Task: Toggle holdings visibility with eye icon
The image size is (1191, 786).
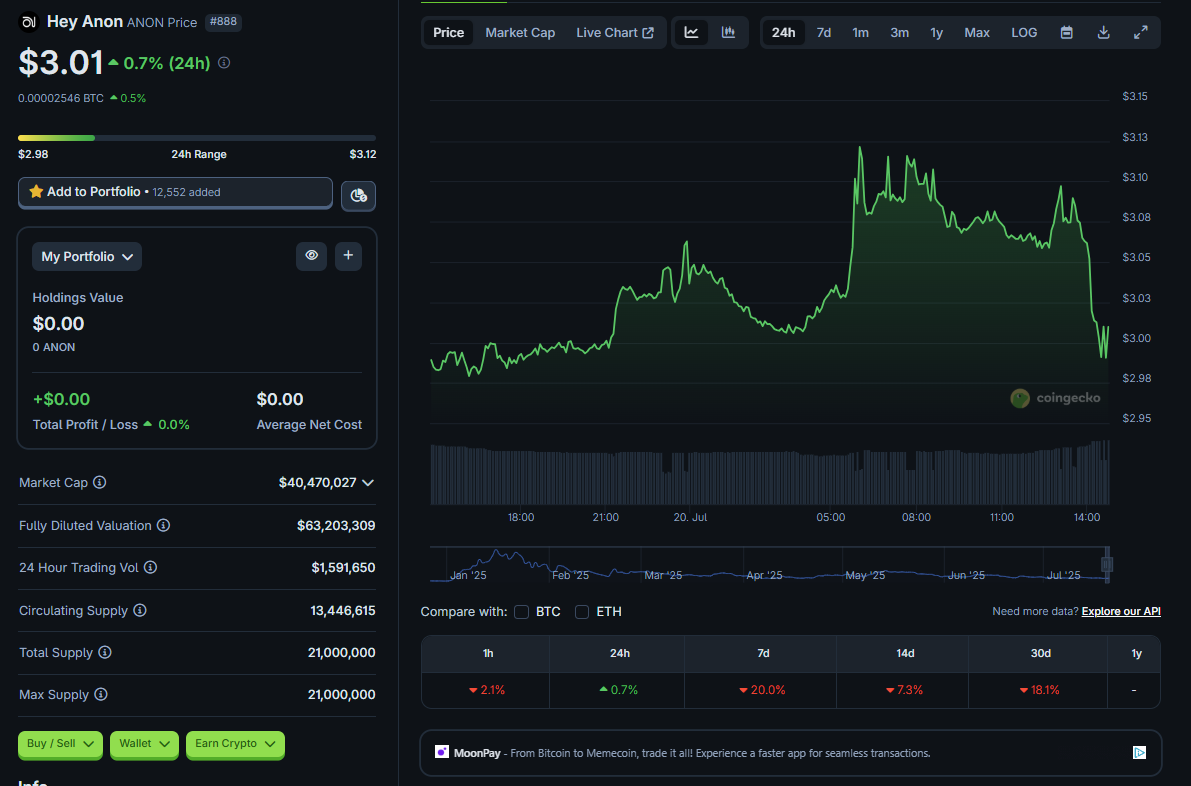Action: point(311,256)
